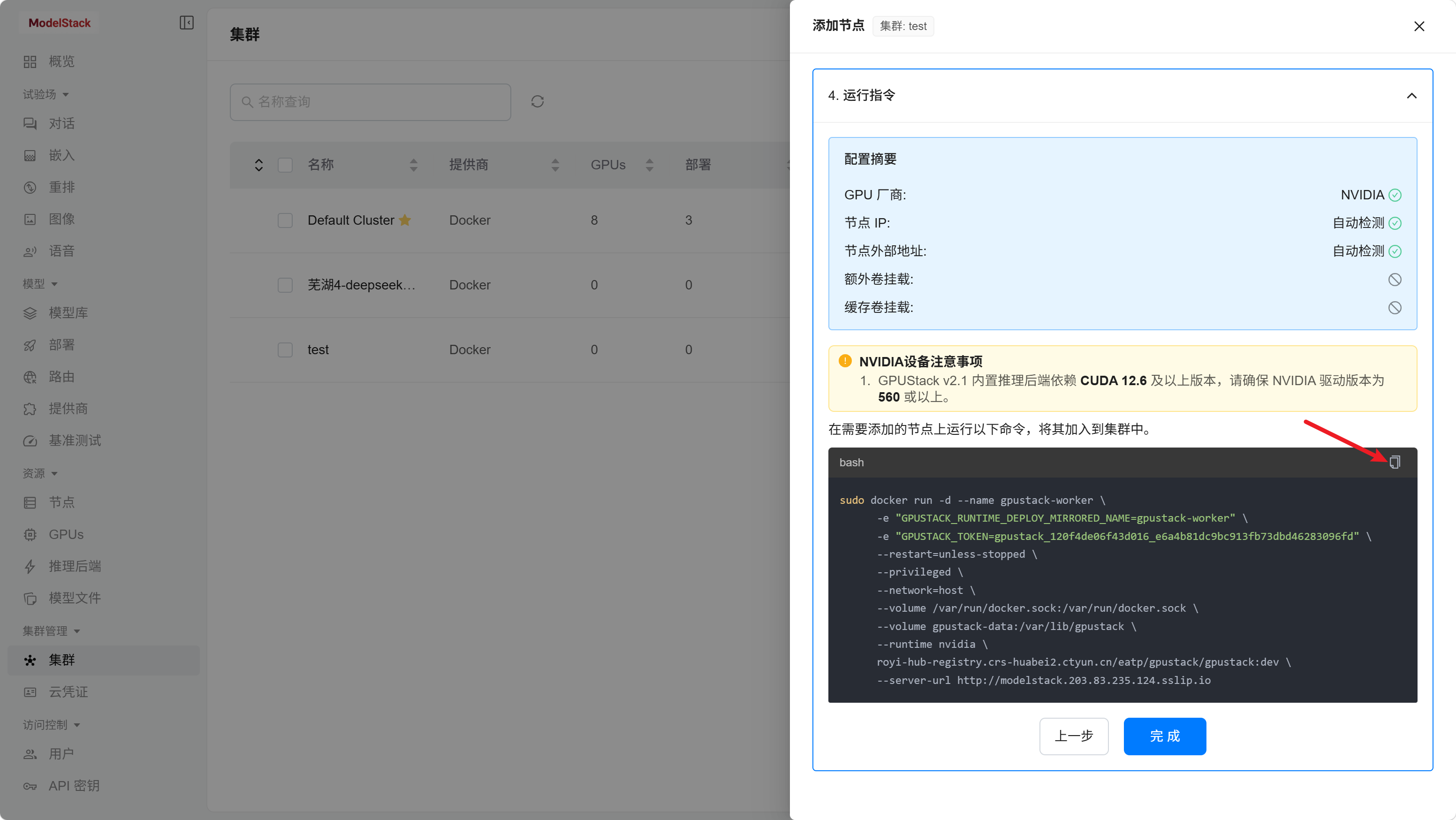
Task: Click the 部署 column header
Action: [698, 165]
